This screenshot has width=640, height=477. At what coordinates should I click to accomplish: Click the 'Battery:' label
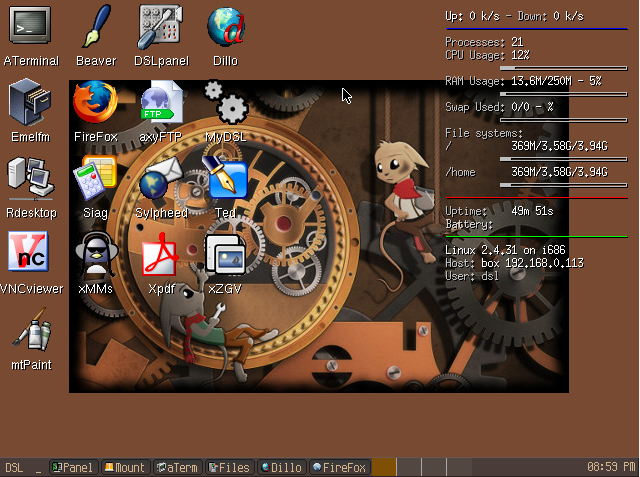[x=469, y=224]
